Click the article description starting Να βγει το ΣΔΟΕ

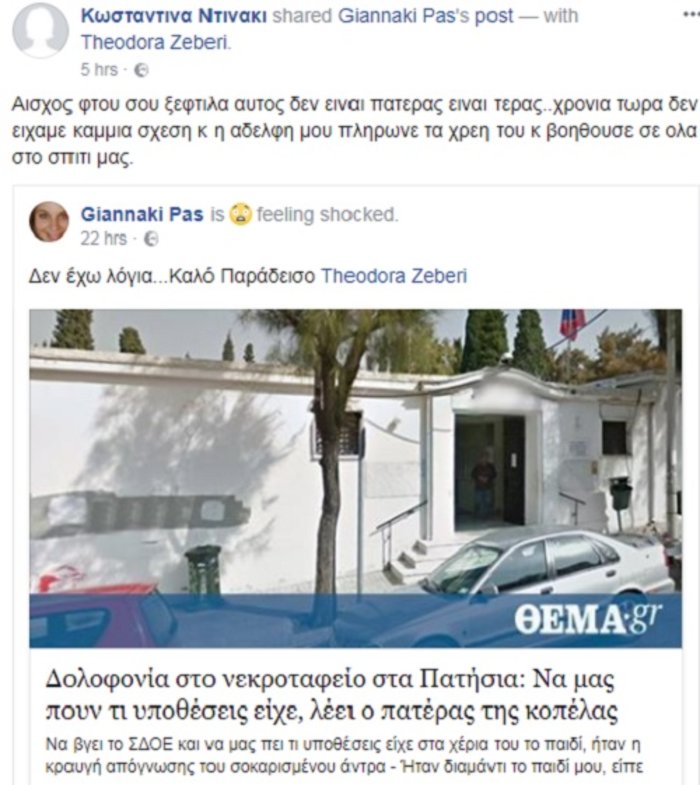(344, 755)
